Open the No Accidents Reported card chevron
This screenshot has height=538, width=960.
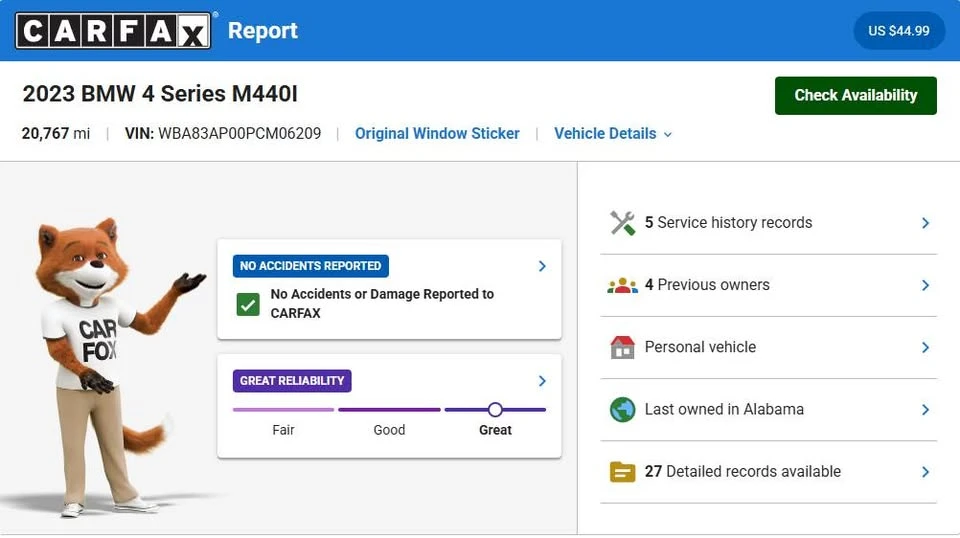(542, 266)
